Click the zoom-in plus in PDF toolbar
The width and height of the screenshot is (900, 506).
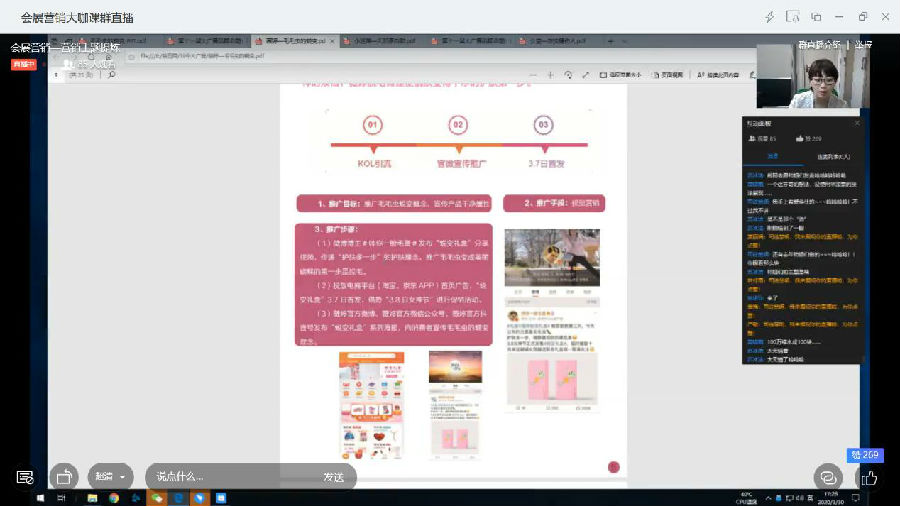coord(549,75)
